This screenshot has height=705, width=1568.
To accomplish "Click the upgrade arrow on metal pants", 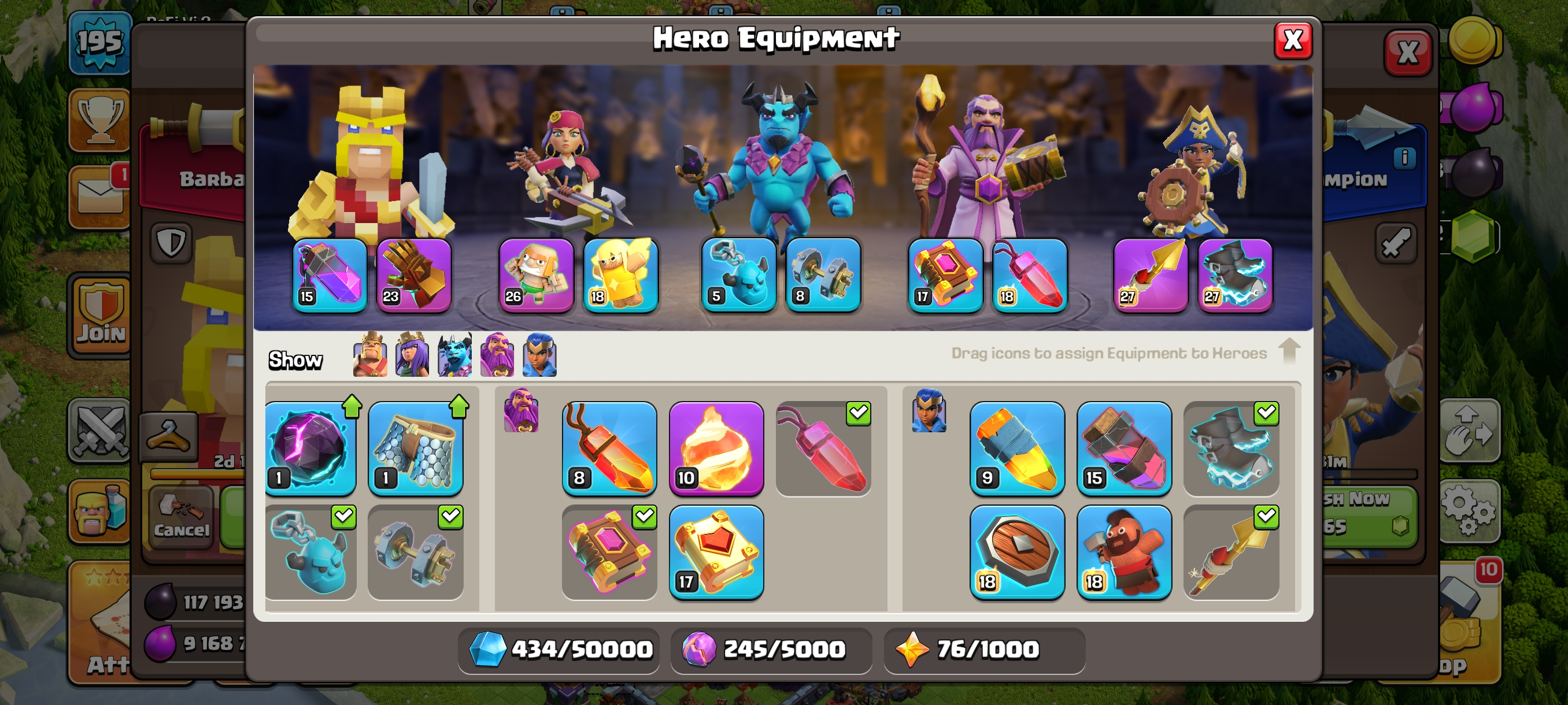I will tap(459, 407).
